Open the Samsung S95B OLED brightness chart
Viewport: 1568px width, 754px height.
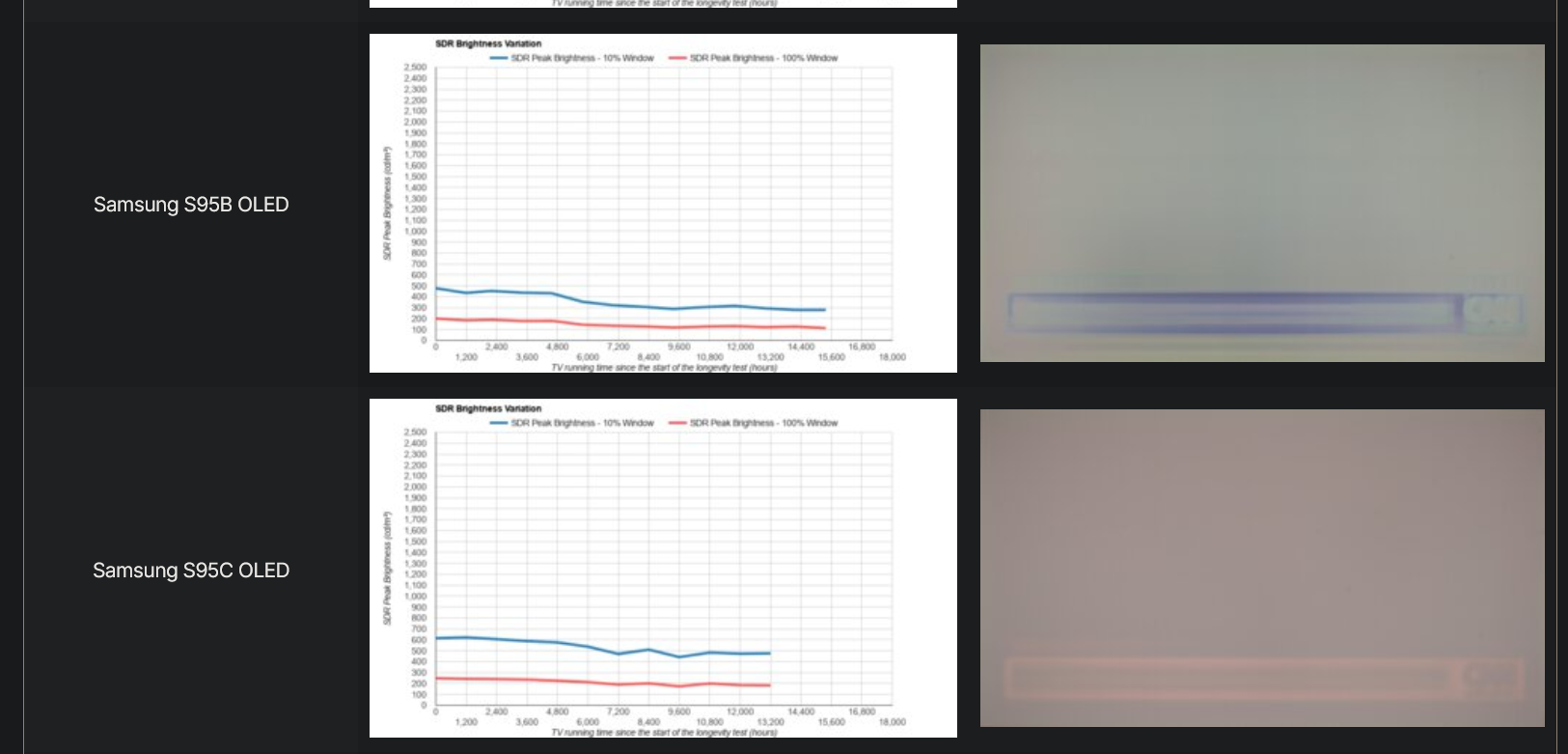point(663,203)
